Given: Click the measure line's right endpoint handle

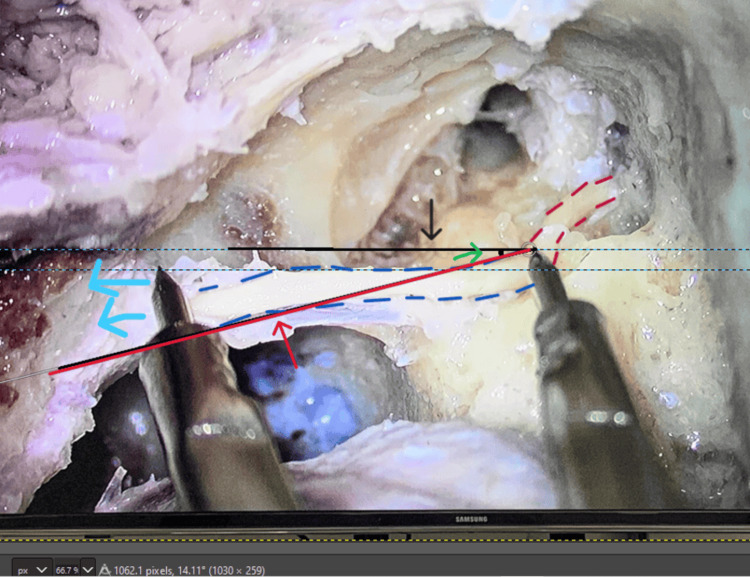Looking at the screenshot, I should click(x=532, y=250).
